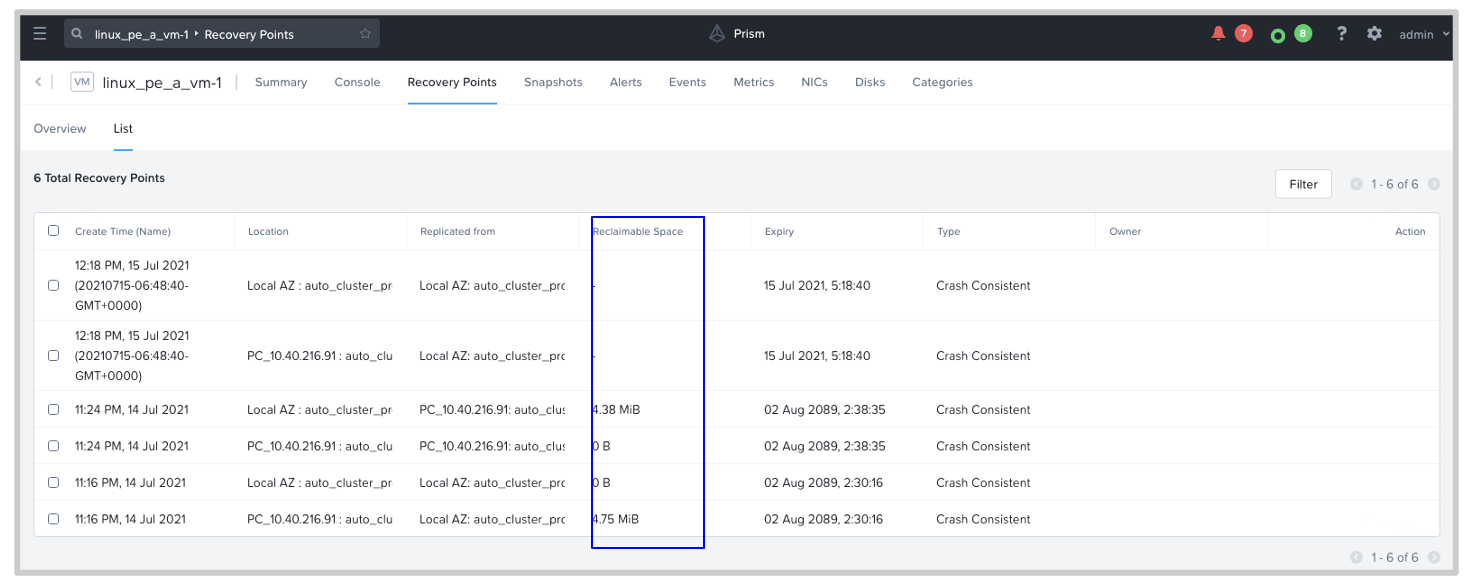Click the Action column header
The width and height of the screenshot is (1470, 586).
tap(1410, 231)
